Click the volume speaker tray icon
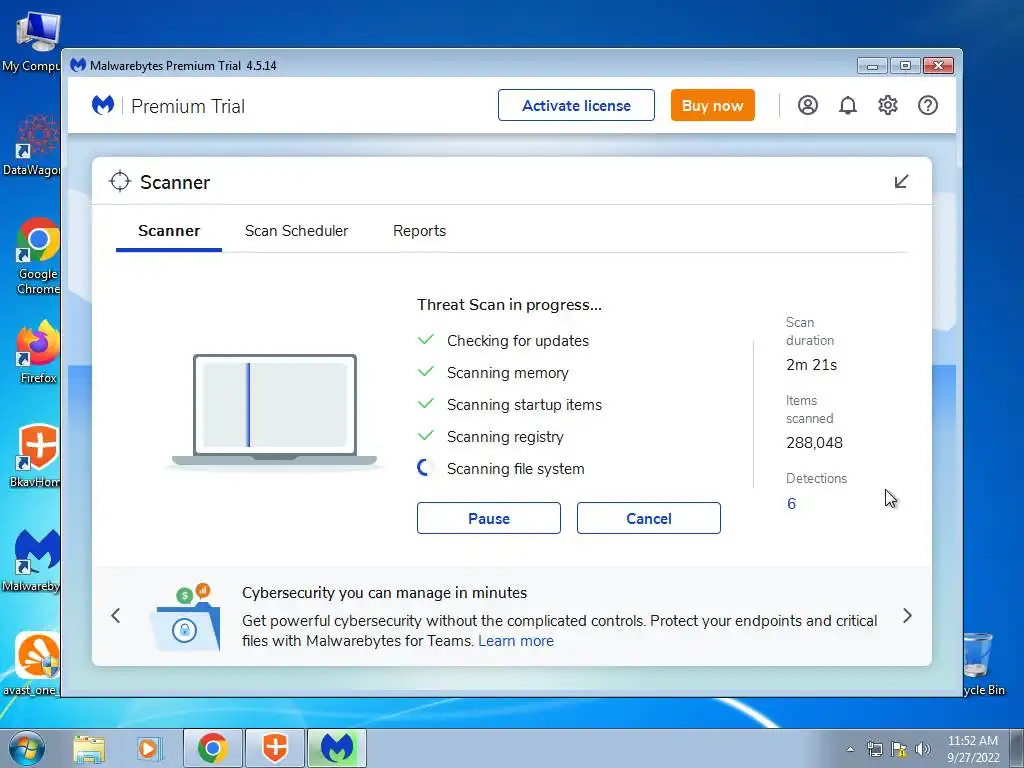The height and width of the screenshot is (768, 1024). (922, 749)
